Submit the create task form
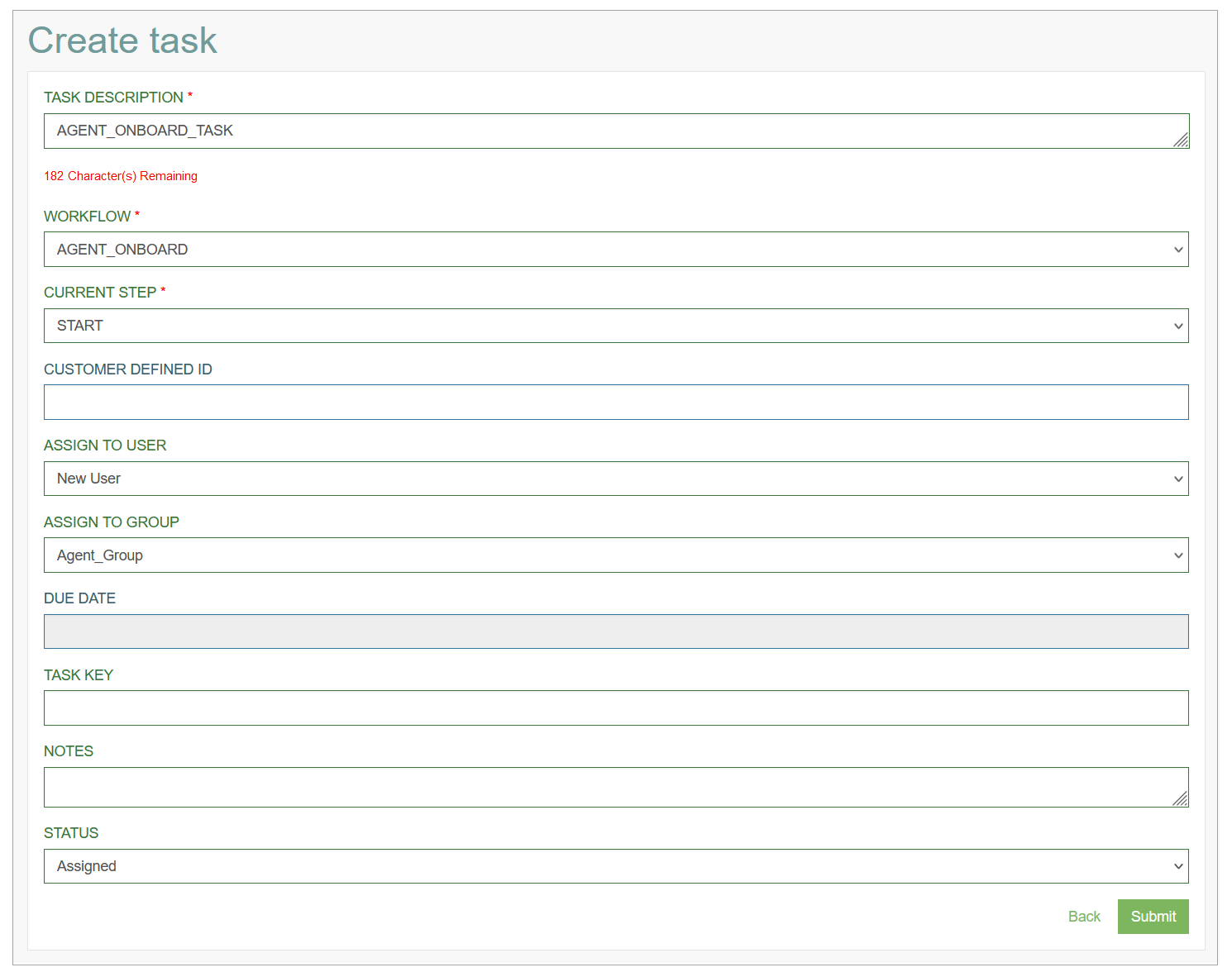 pos(1153,917)
